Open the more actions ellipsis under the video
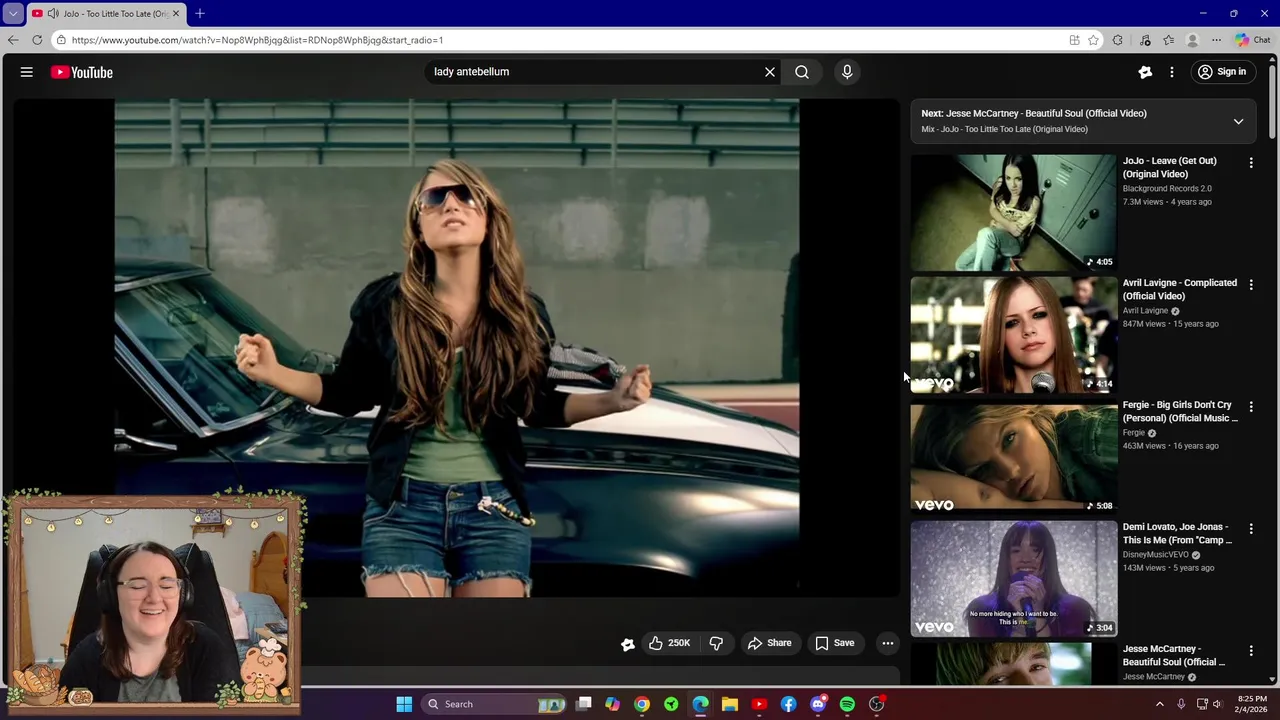This screenshot has width=1280, height=720. tap(887, 643)
